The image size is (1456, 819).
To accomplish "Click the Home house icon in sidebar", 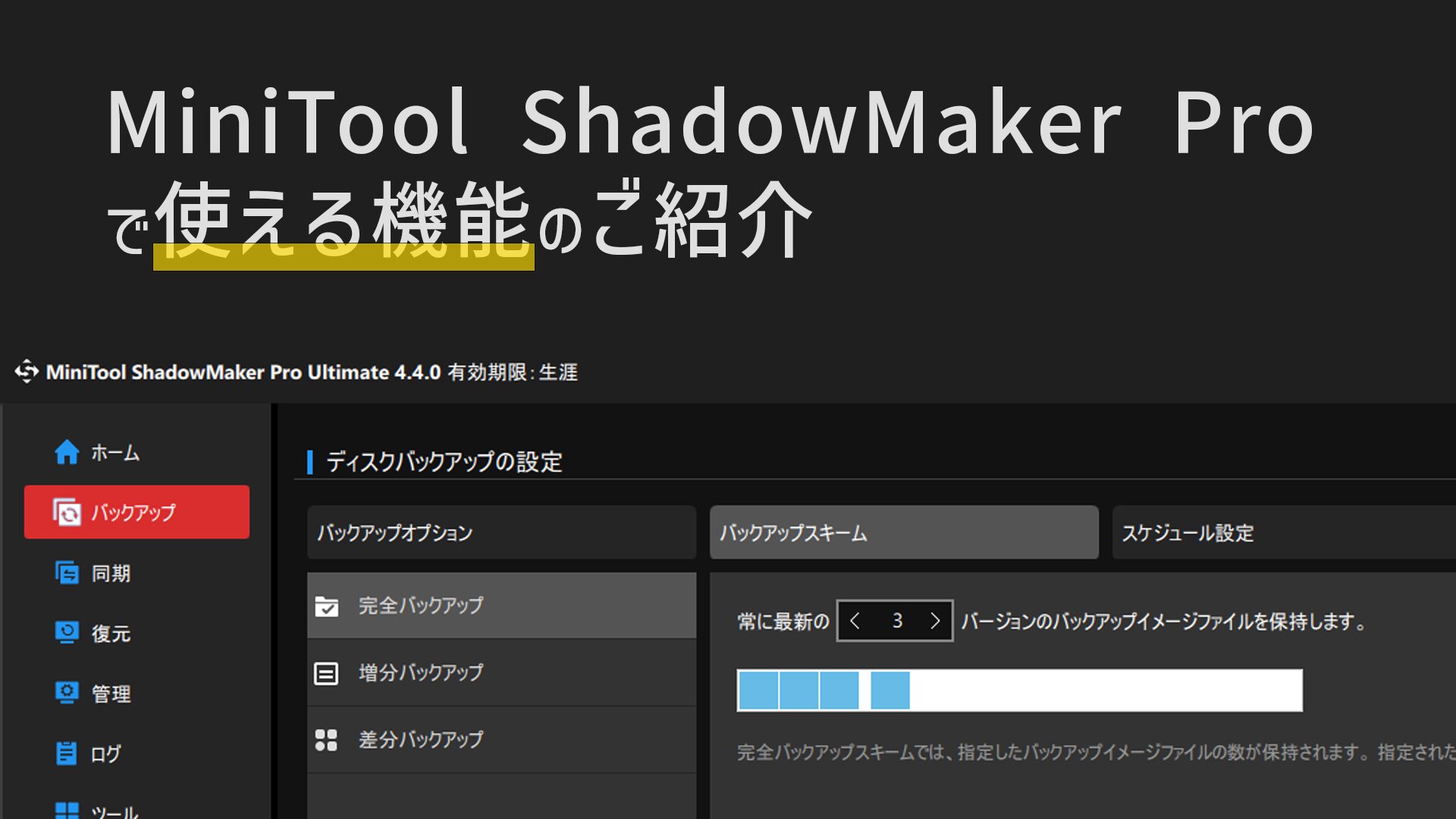I will (x=67, y=452).
